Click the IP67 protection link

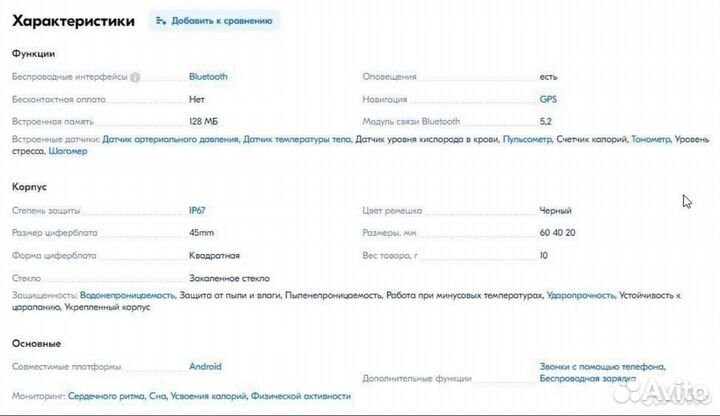[x=197, y=210]
